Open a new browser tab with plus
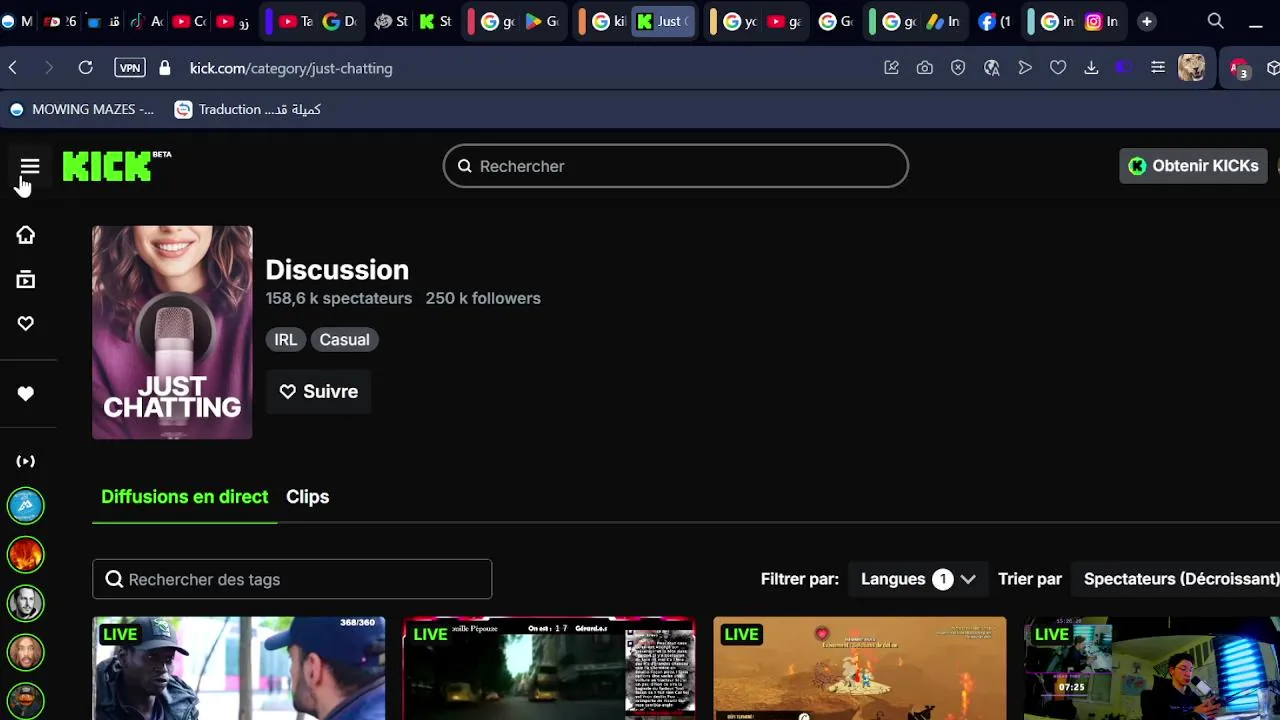 click(x=1147, y=21)
